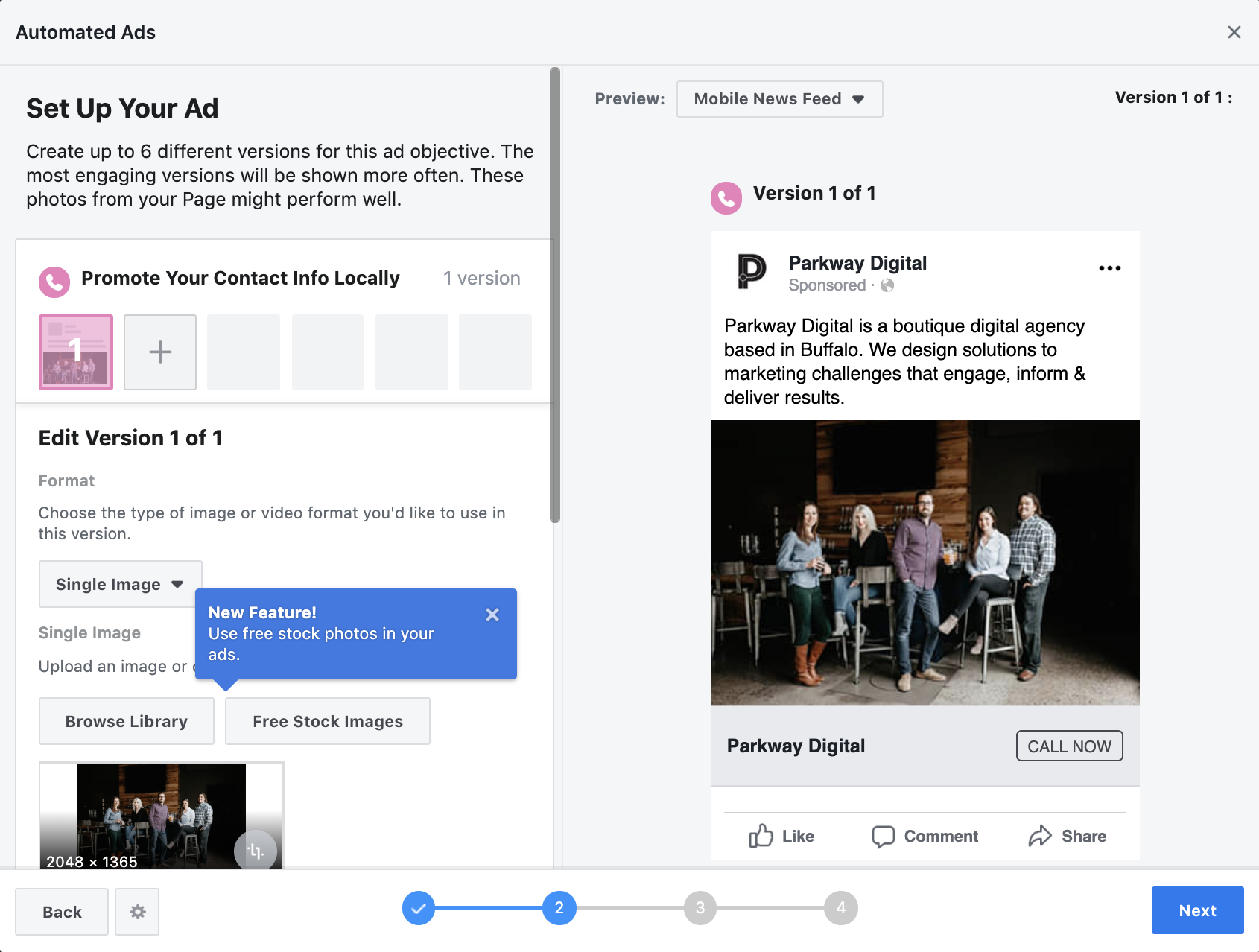The height and width of the screenshot is (952, 1259).
Task: Click the crop icon on the uploaded image
Action: (256, 851)
